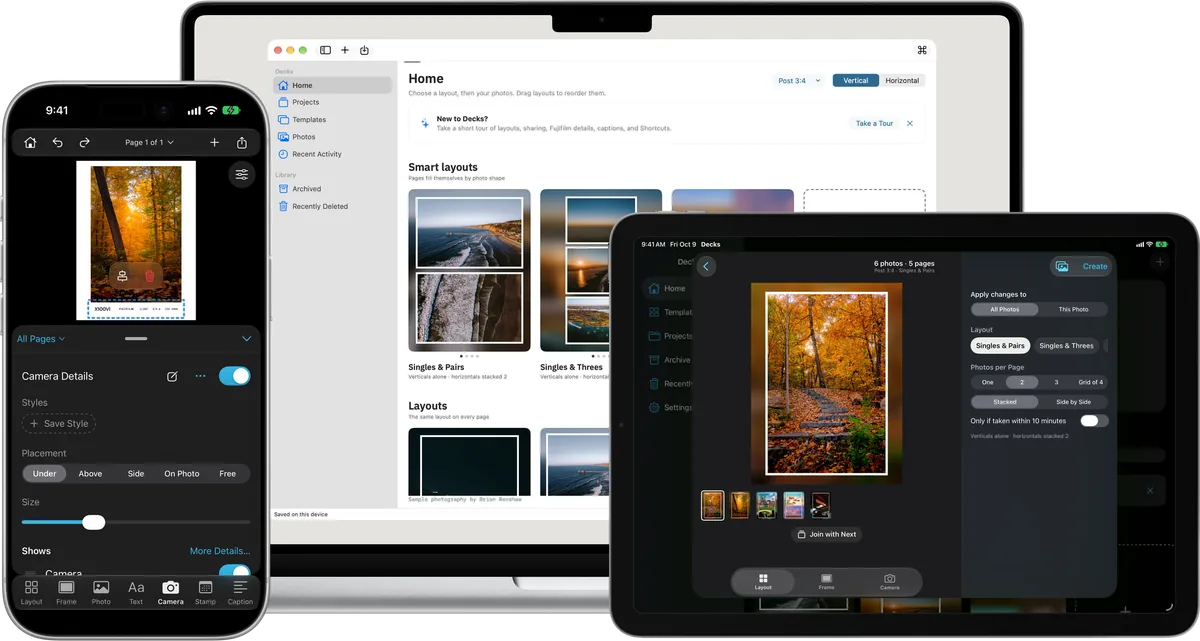Click the command key icon in Mac window
The width and height of the screenshot is (1200, 641).
point(922,50)
